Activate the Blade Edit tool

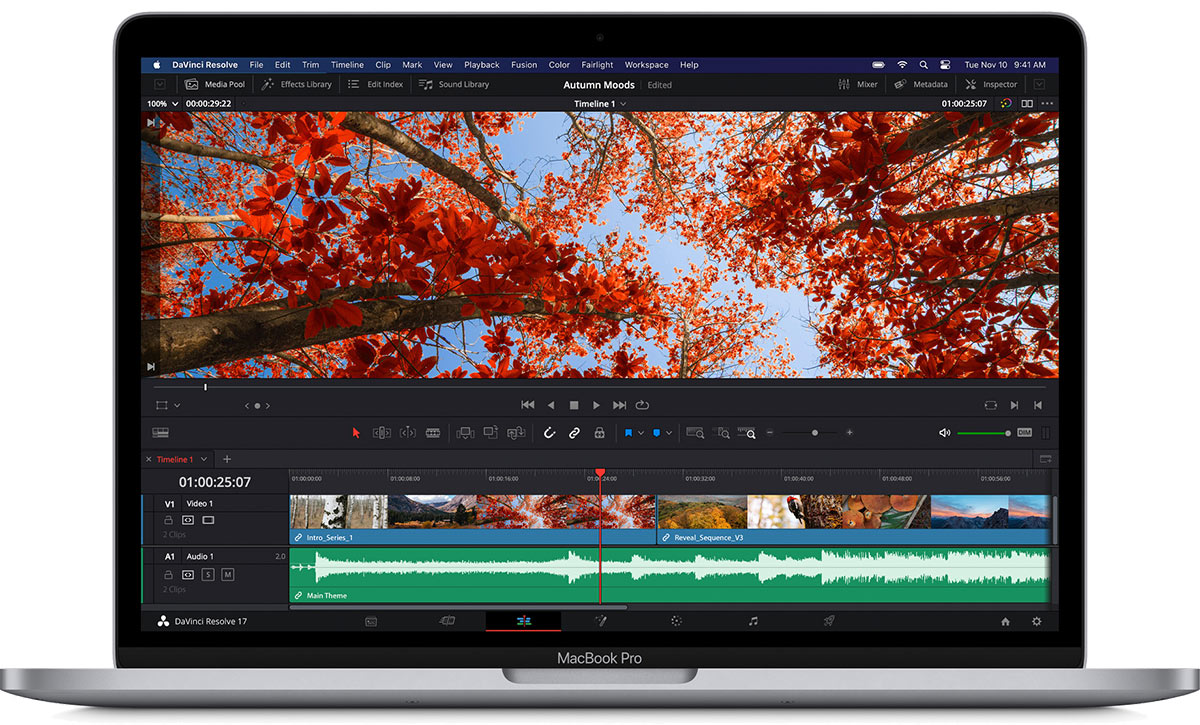433,433
